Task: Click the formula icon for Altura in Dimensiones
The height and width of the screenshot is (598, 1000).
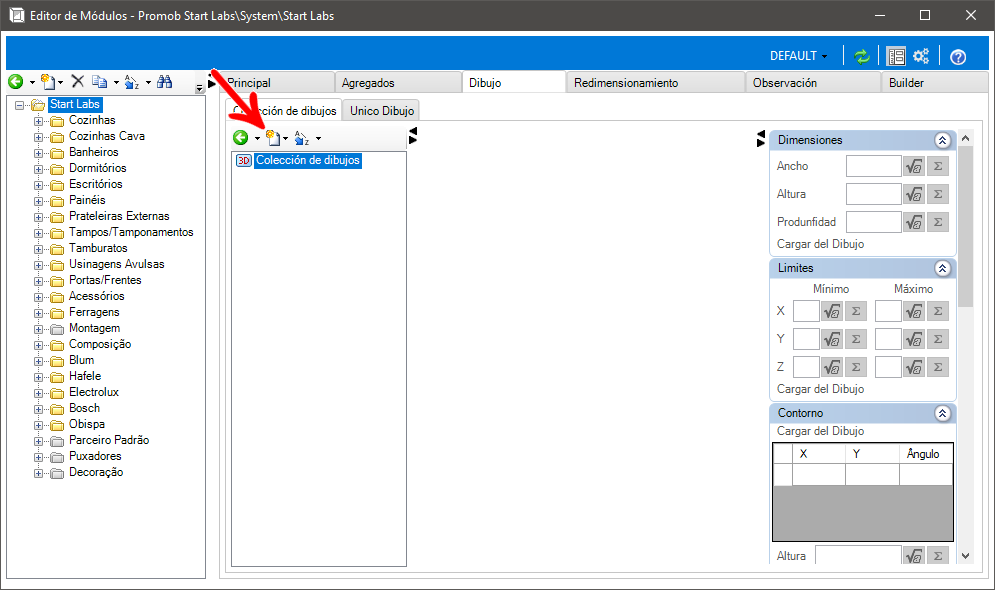Action: [914, 194]
